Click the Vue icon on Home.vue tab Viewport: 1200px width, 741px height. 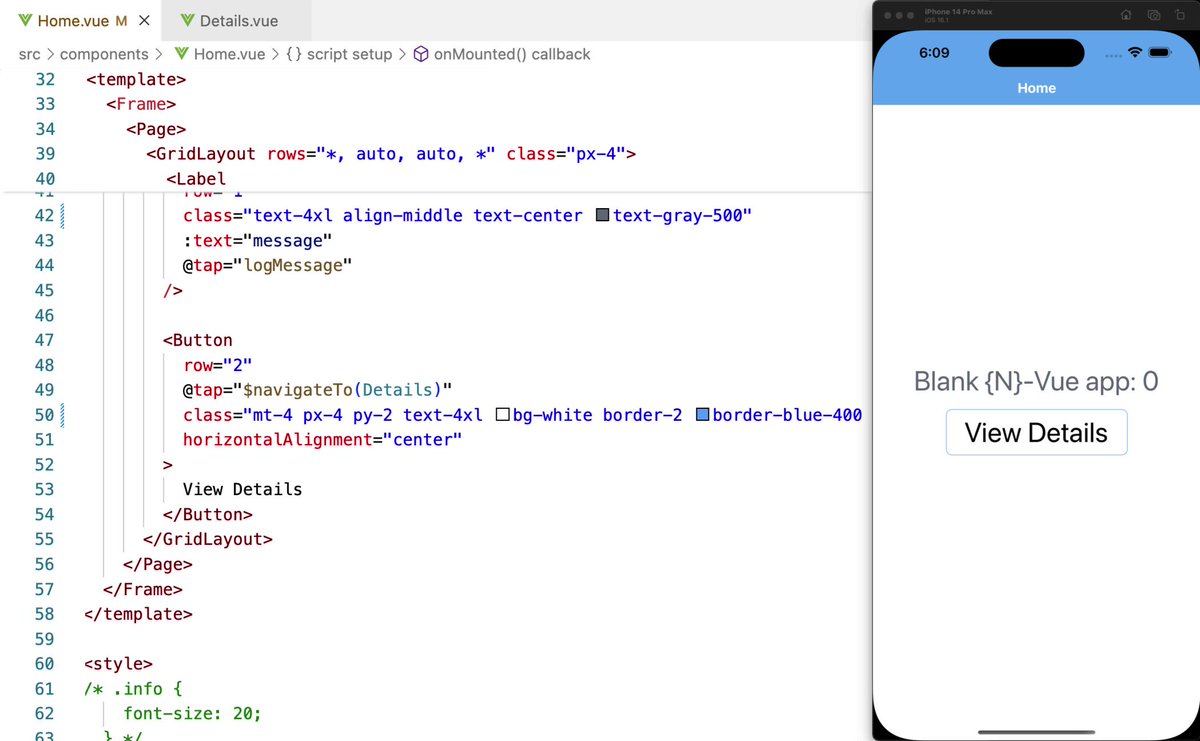(25, 21)
